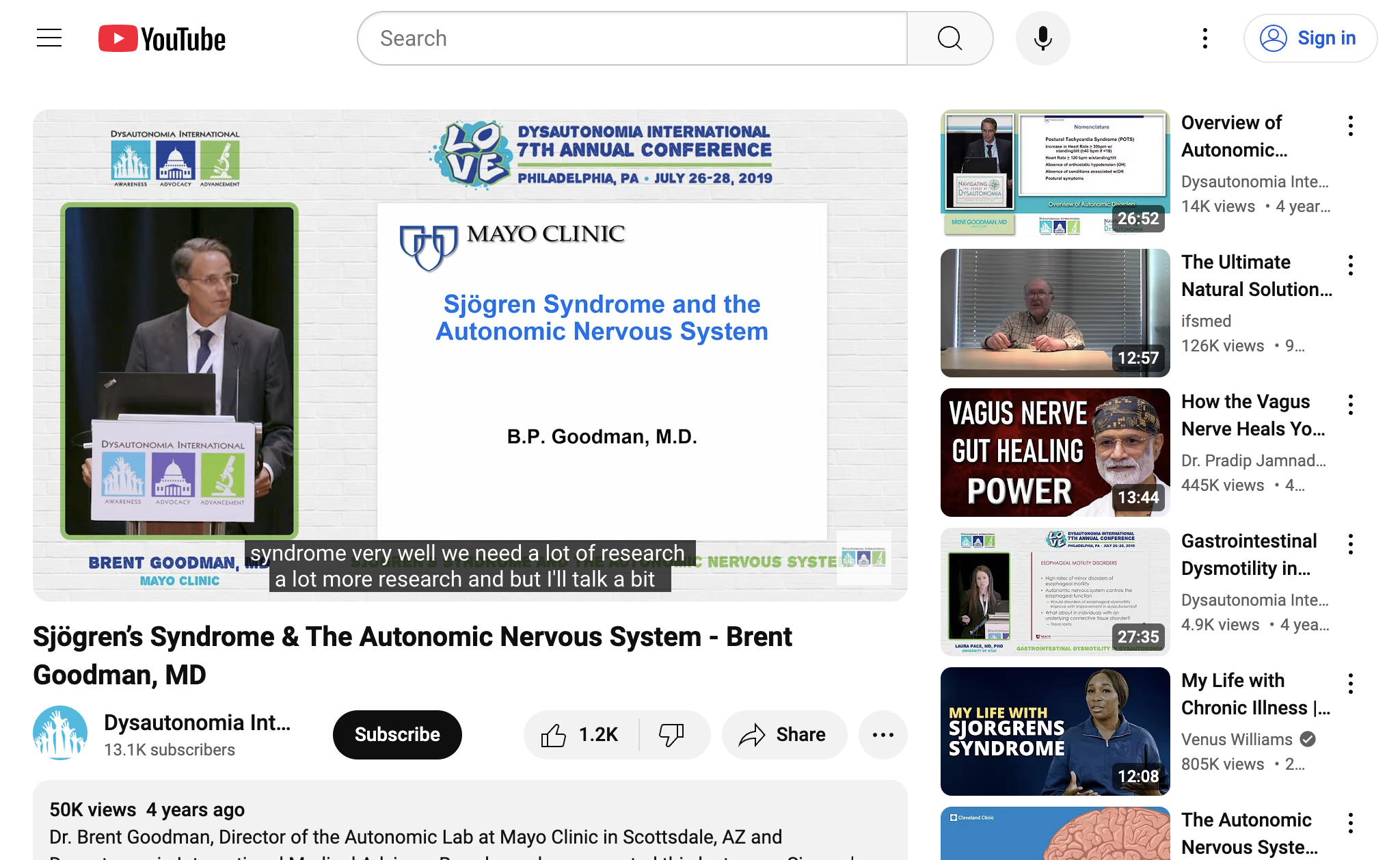This screenshot has height=860, width=1400.
Task: Share this video
Action: click(784, 735)
